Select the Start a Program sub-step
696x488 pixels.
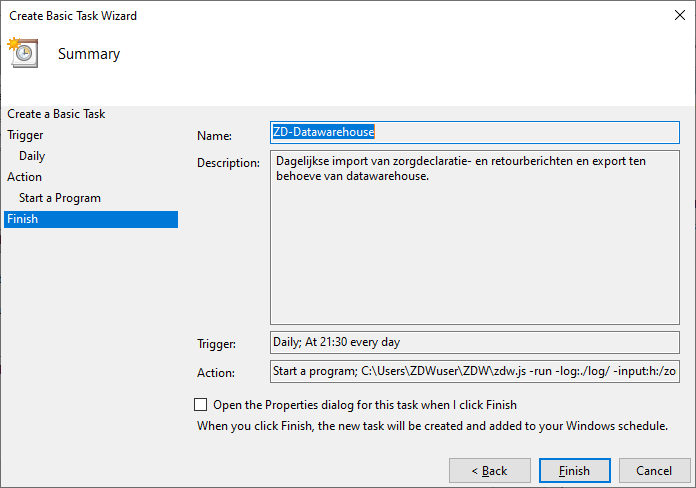pyautogui.click(x=60, y=198)
